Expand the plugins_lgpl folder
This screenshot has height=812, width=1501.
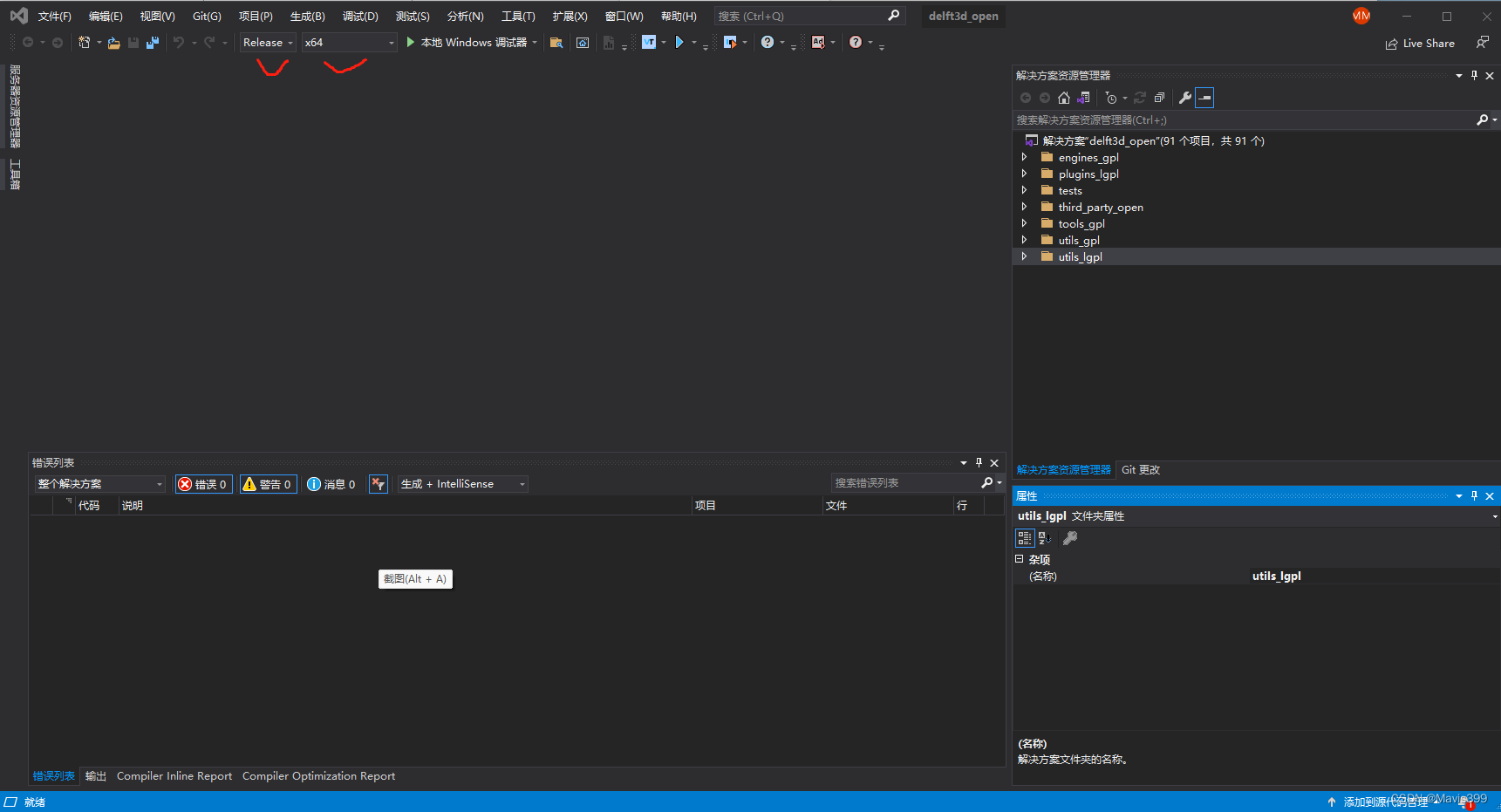coord(1025,174)
